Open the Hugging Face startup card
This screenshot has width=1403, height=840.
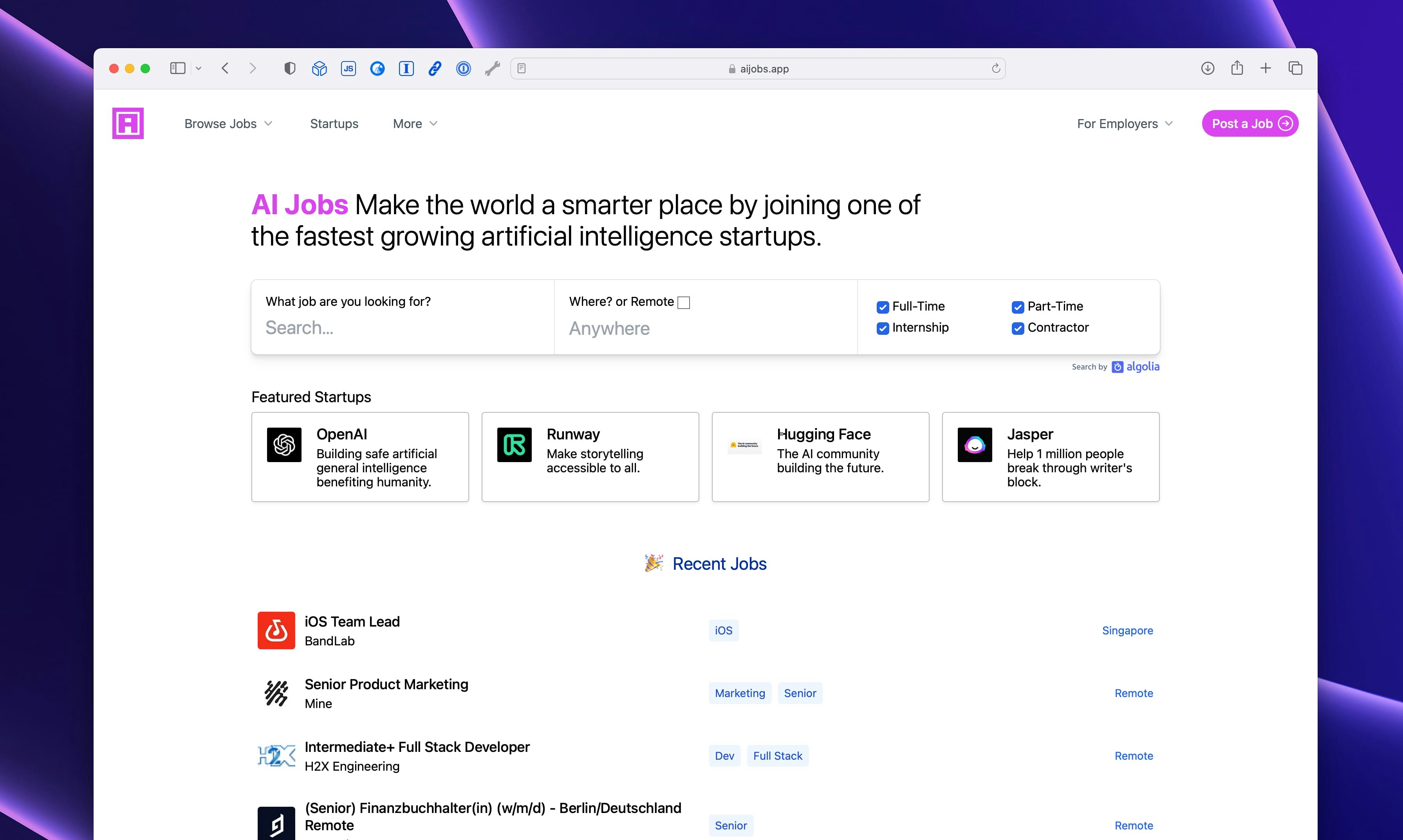click(x=821, y=457)
